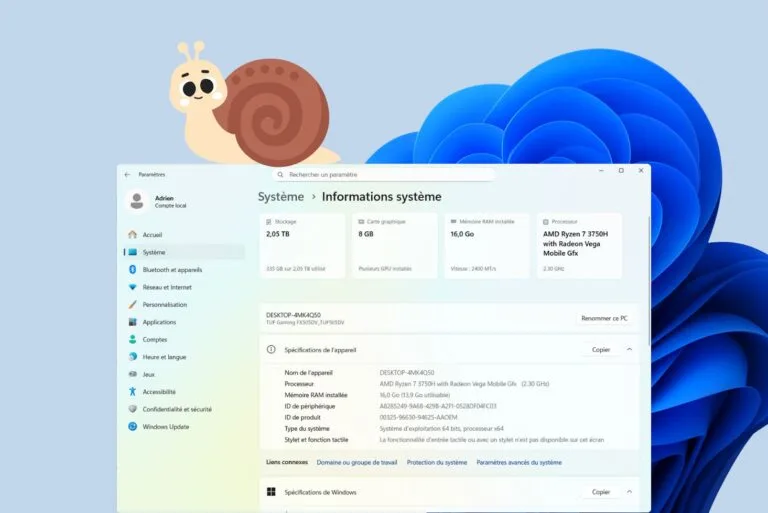
Task: Open Confidentialité et sécurité menu item
Action: [x=176, y=409]
